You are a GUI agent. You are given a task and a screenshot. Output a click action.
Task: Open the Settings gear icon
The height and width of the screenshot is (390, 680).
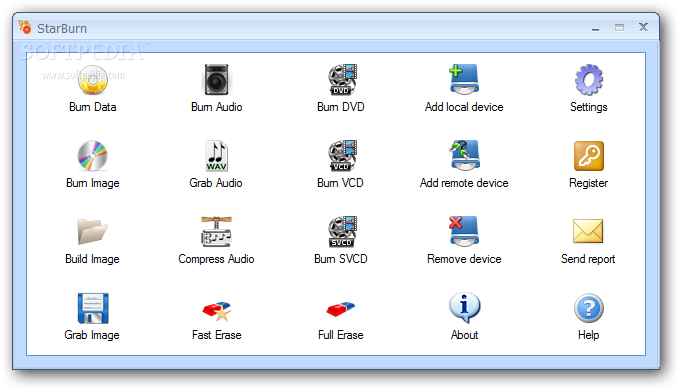click(x=588, y=80)
